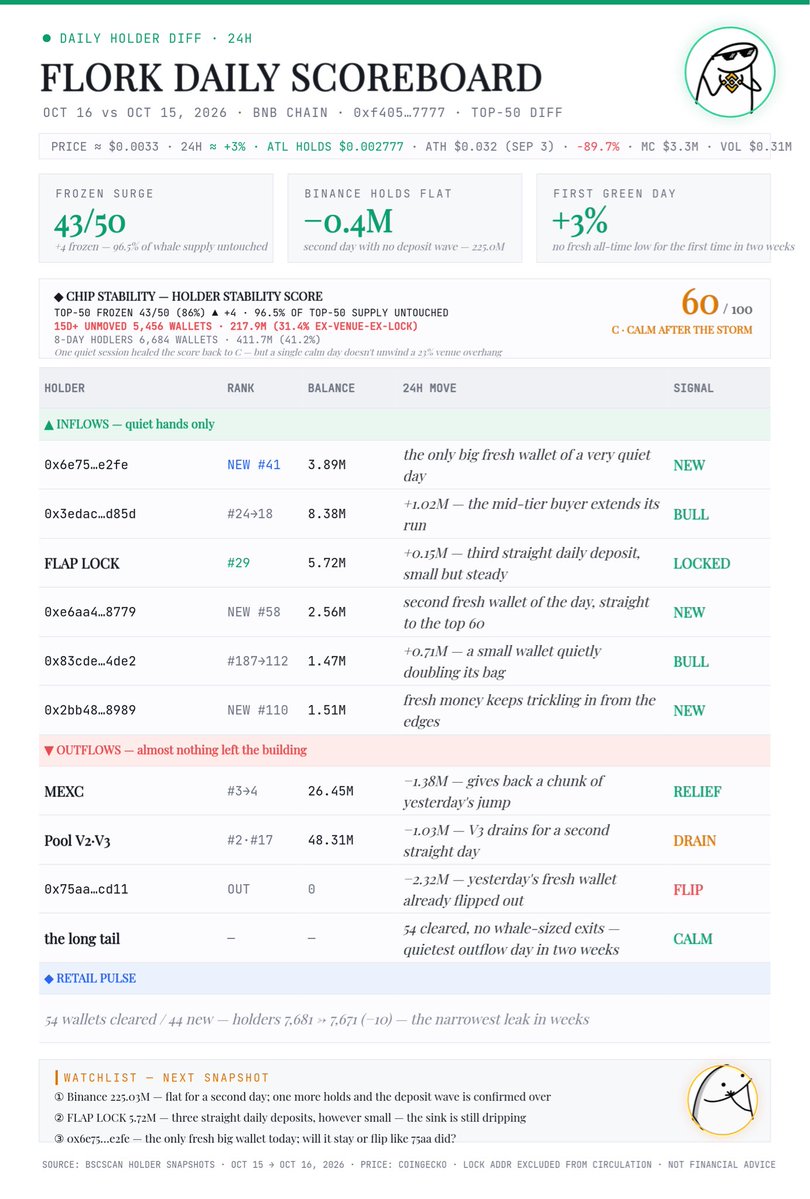Select the 8-DAY HODLERS 6,684 WALLETS line
This screenshot has height=1199, width=810.
(187, 339)
